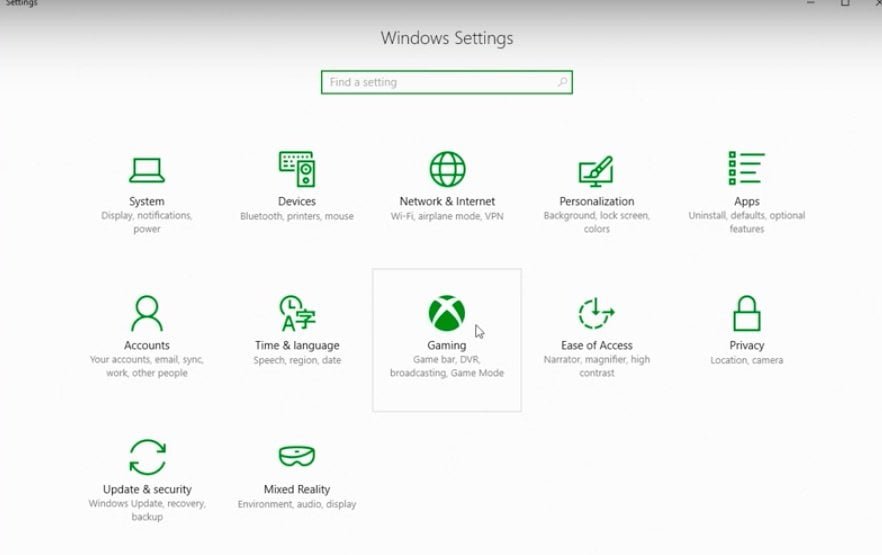Click 'Environment, audio, display' description
Image resolution: width=882 pixels, height=555 pixels.
click(297, 504)
